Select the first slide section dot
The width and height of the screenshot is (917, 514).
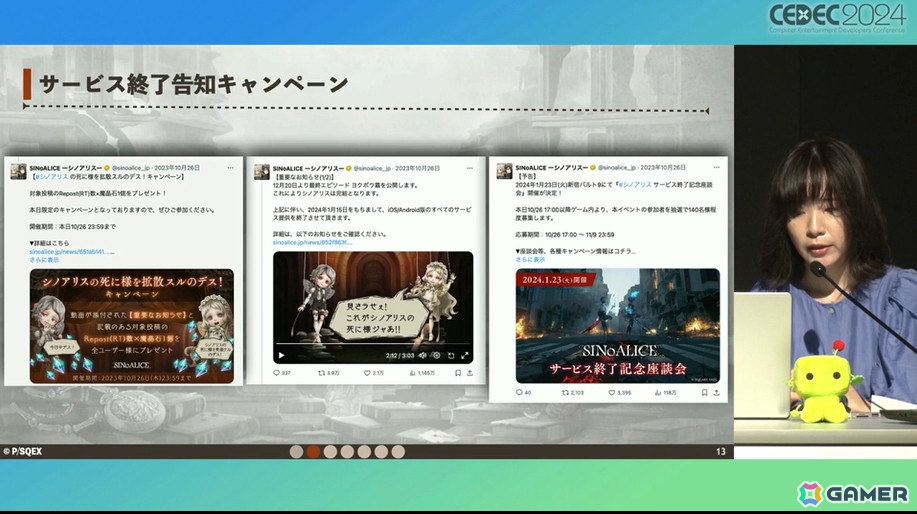pos(297,451)
